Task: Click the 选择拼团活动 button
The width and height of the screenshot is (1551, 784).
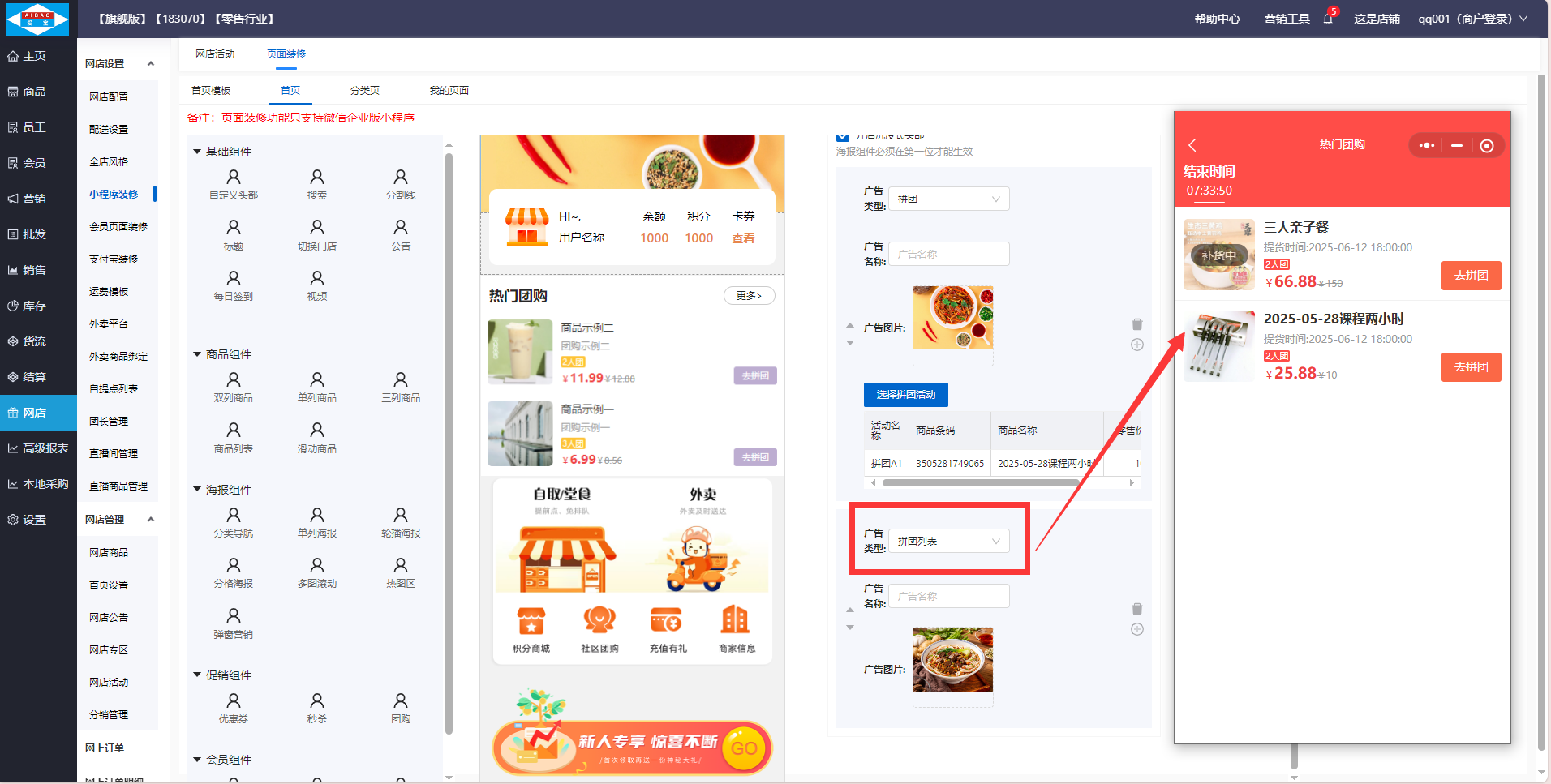Action: [x=905, y=395]
